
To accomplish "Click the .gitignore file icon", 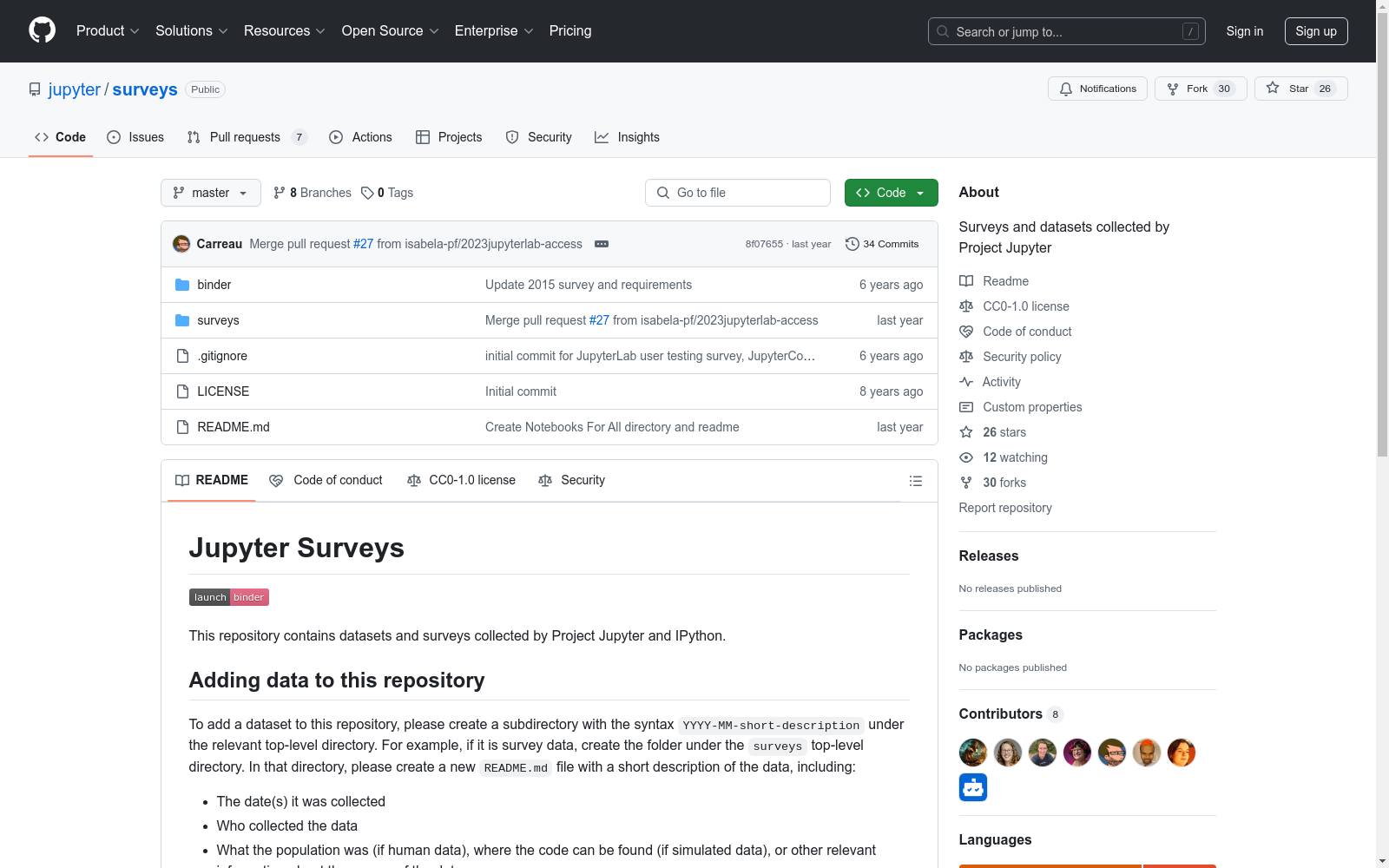I will tap(182, 356).
